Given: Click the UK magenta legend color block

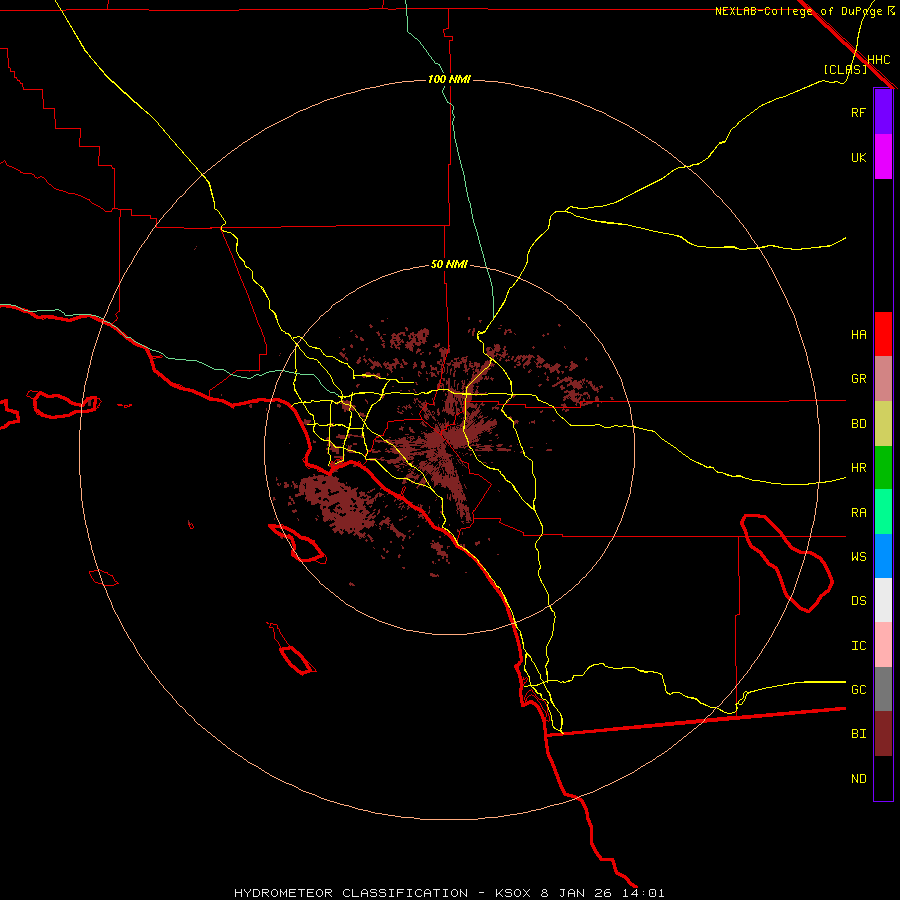Looking at the screenshot, I should coord(883,157).
